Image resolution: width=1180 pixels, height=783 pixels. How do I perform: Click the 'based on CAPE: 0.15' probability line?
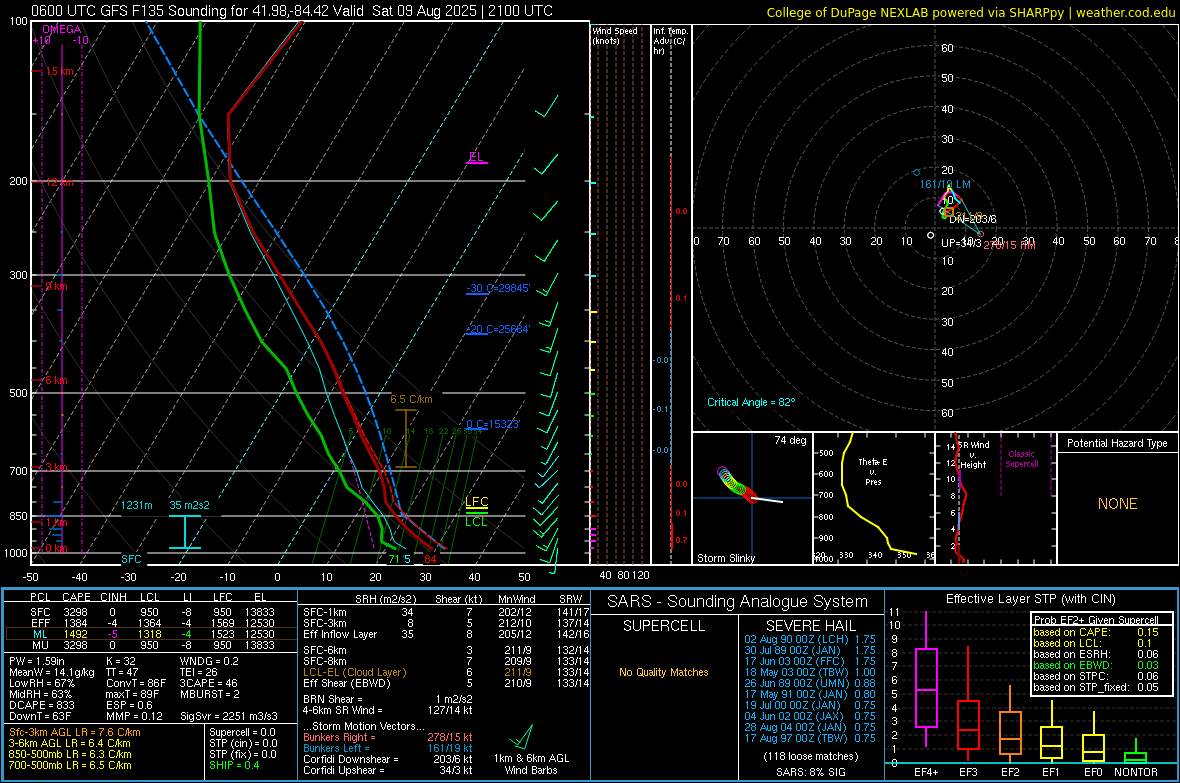point(1095,632)
